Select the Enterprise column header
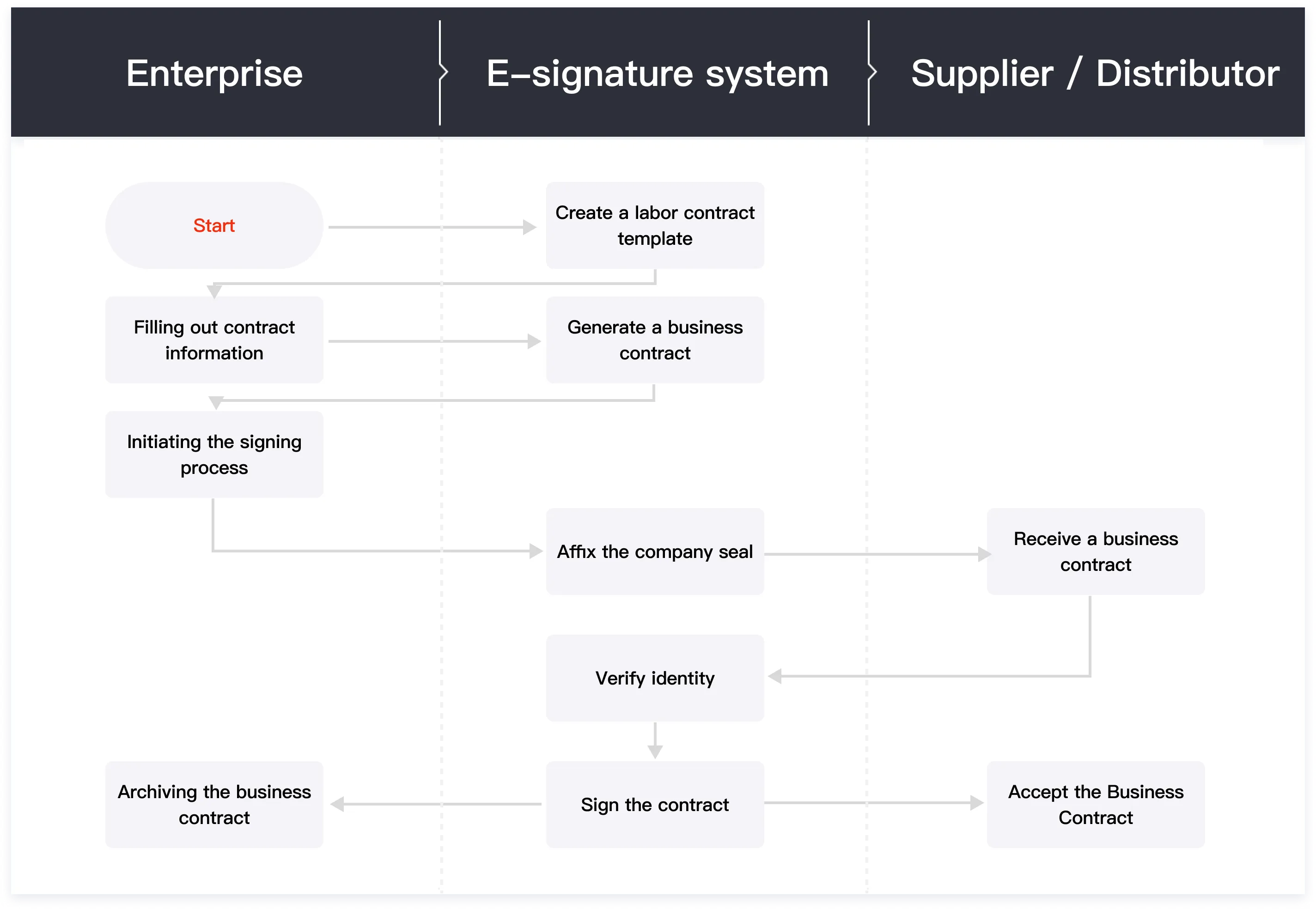The image size is (1316, 909). pos(214,73)
